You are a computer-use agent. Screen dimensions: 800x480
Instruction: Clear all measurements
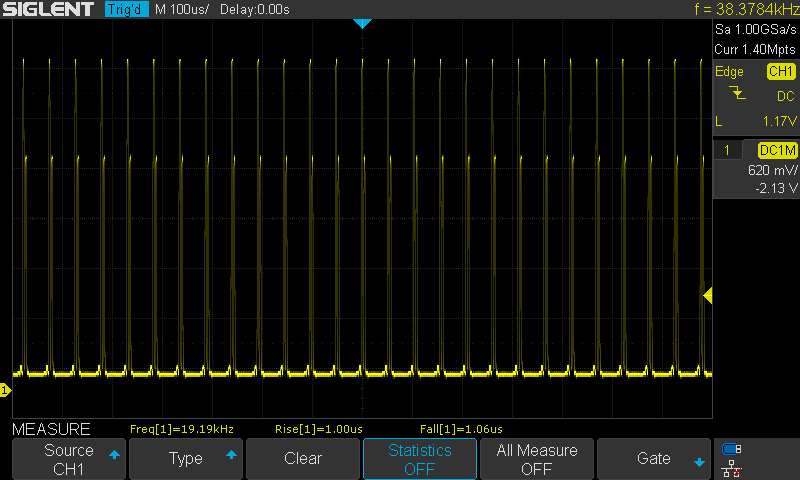303,459
